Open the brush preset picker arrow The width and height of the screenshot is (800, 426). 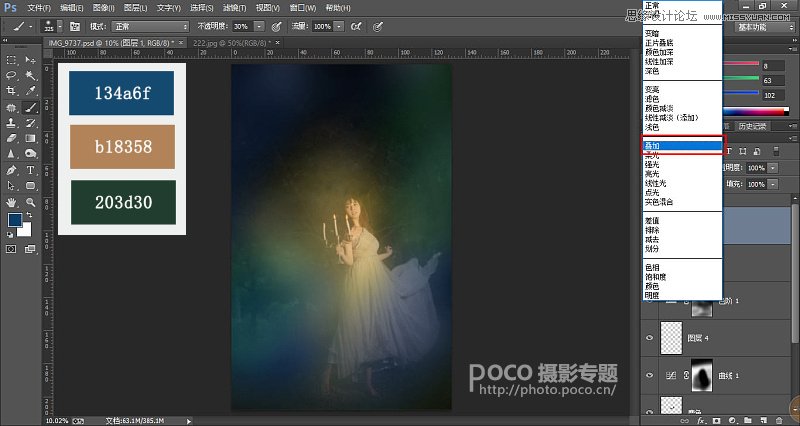tap(60, 27)
